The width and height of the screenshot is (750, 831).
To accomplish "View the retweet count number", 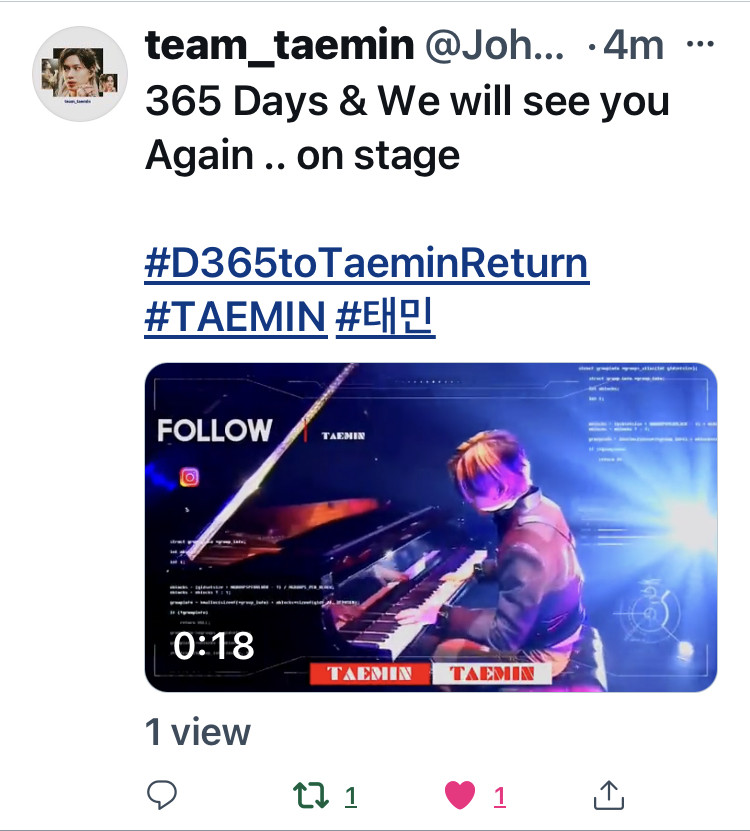I will (x=350, y=796).
